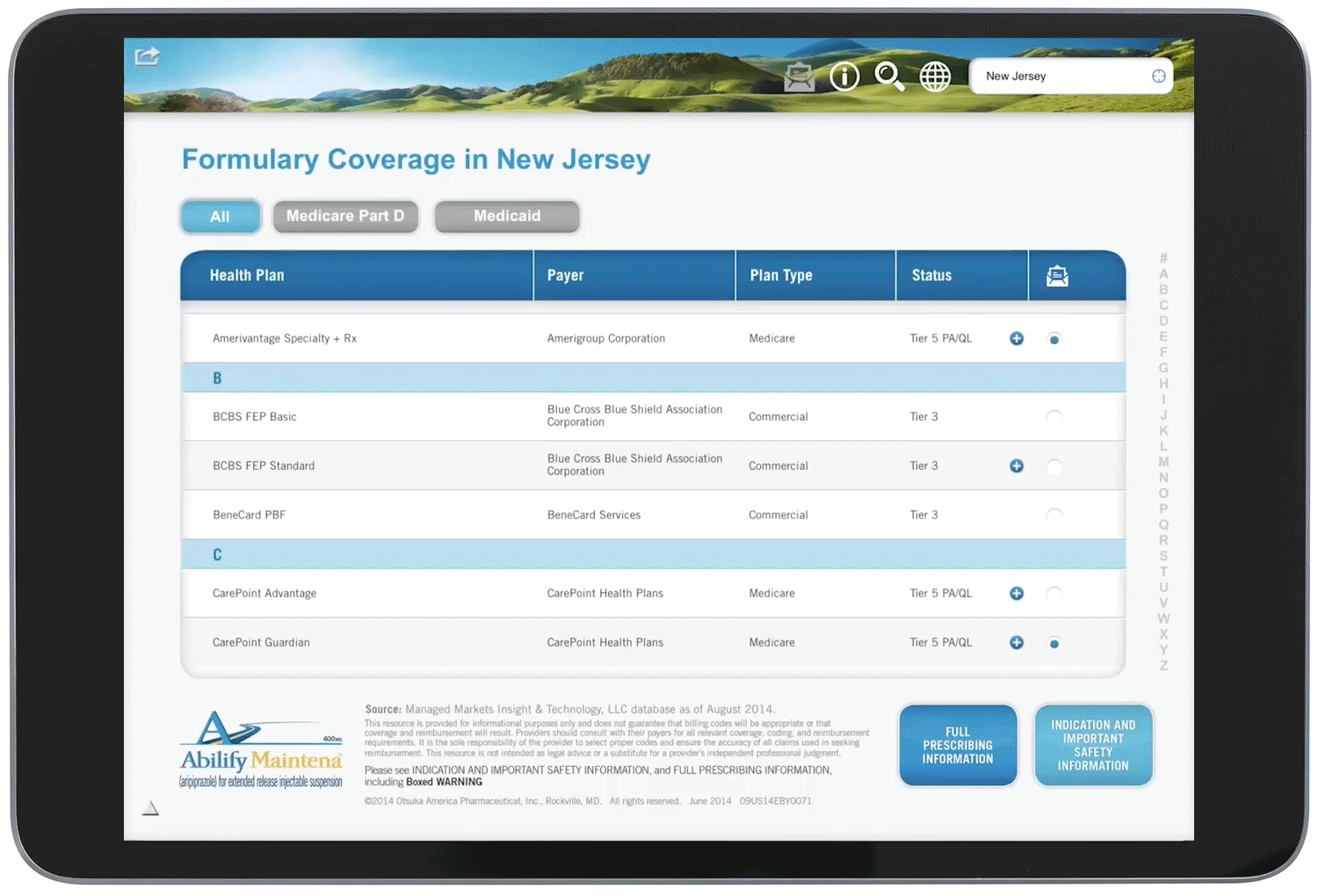The width and height of the screenshot is (1318, 896).
Task: Click the magnifying glass search icon
Action: [x=889, y=77]
